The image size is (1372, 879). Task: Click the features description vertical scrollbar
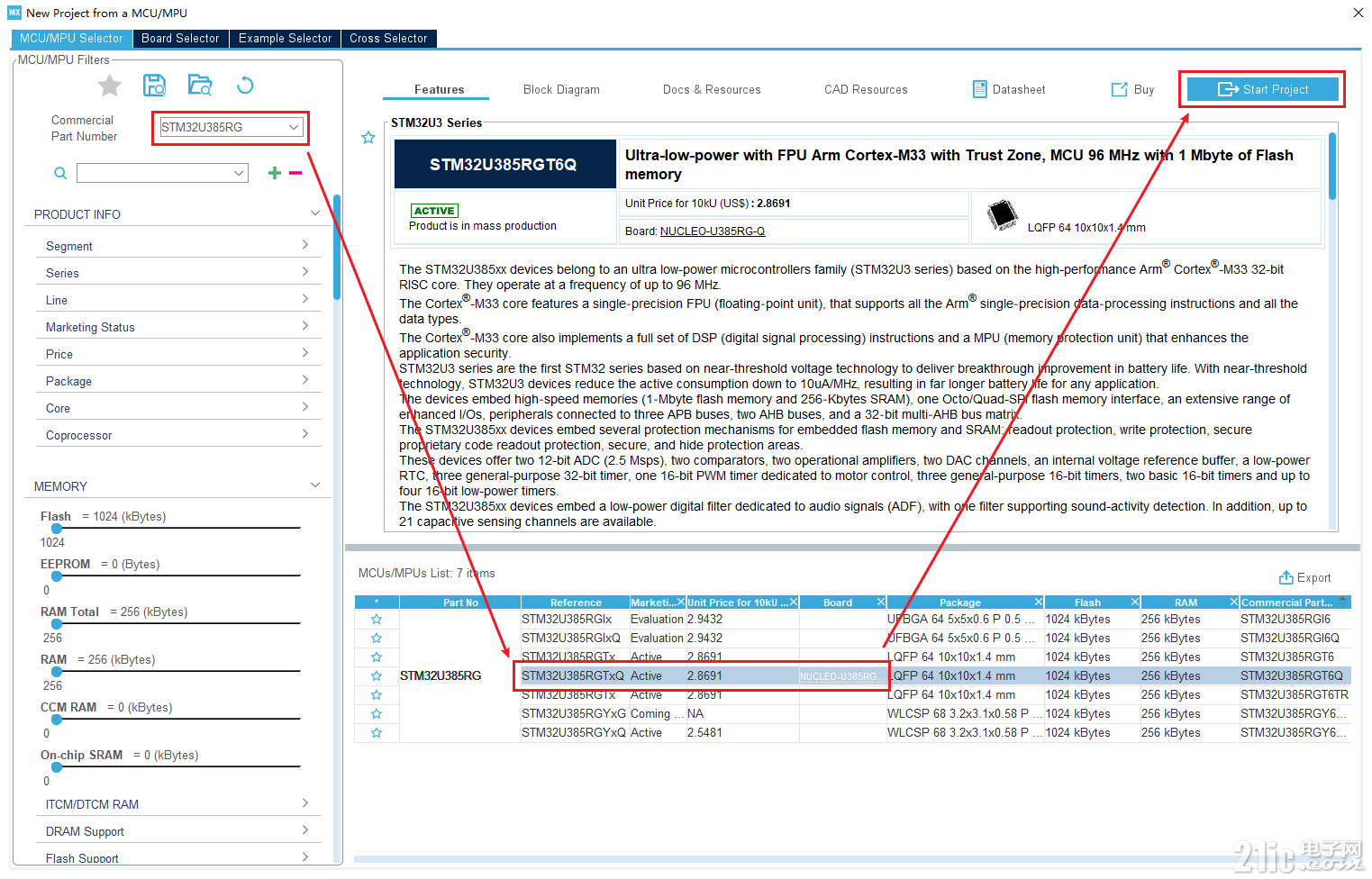(1332, 167)
